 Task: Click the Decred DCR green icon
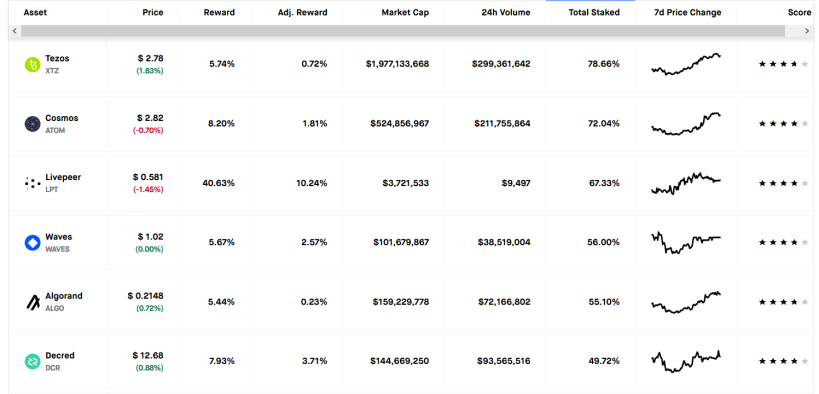pos(32,361)
